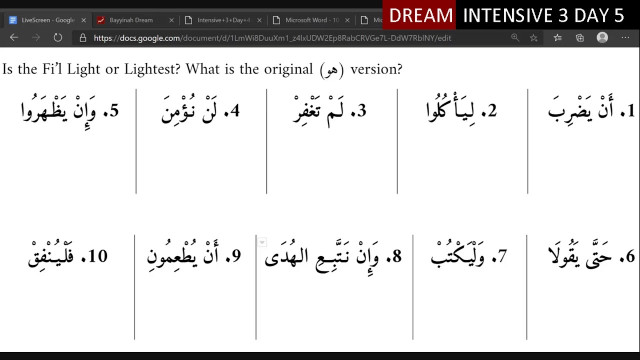This screenshot has width=640, height=360.
Task: Switch to the Intensive+3+Day+4 tab
Action: 223,20
